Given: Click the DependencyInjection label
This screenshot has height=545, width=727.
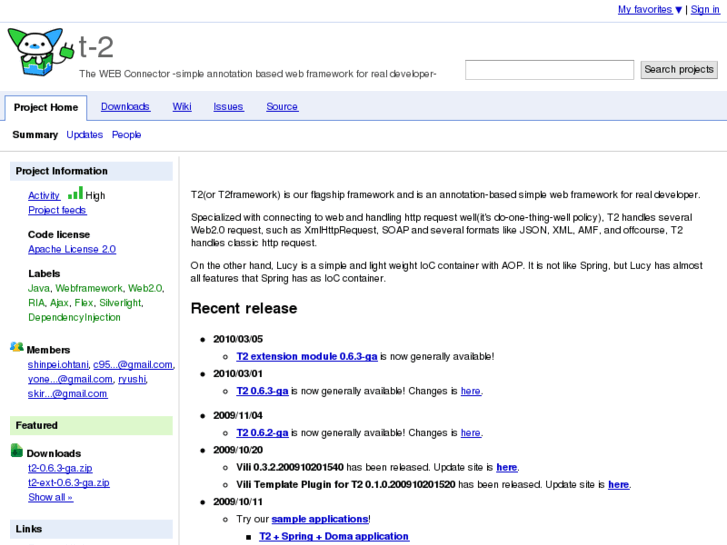Looking at the screenshot, I should tap(74, 317).
